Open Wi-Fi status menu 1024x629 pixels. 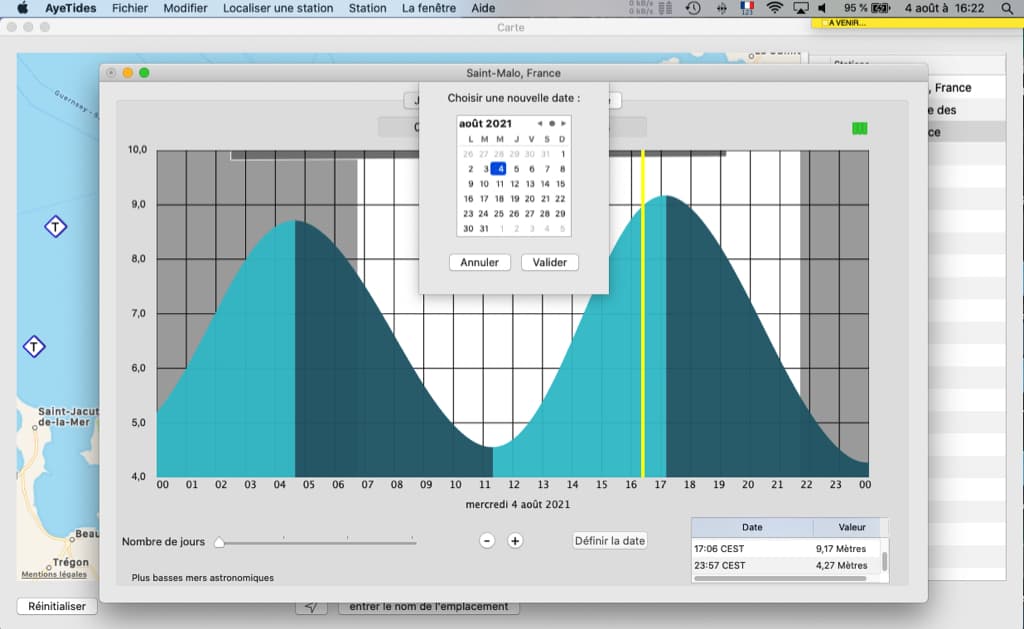775,8
